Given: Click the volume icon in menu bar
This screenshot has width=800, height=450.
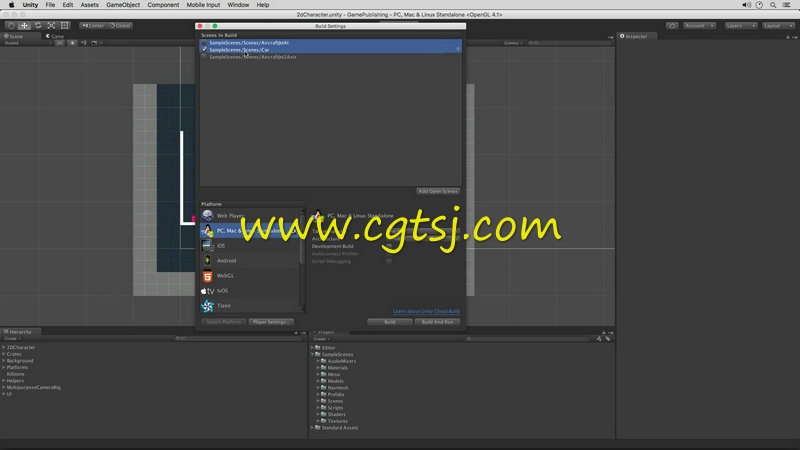Looking at the screenshot, I should pyautogui.click(x=746, y=5).
